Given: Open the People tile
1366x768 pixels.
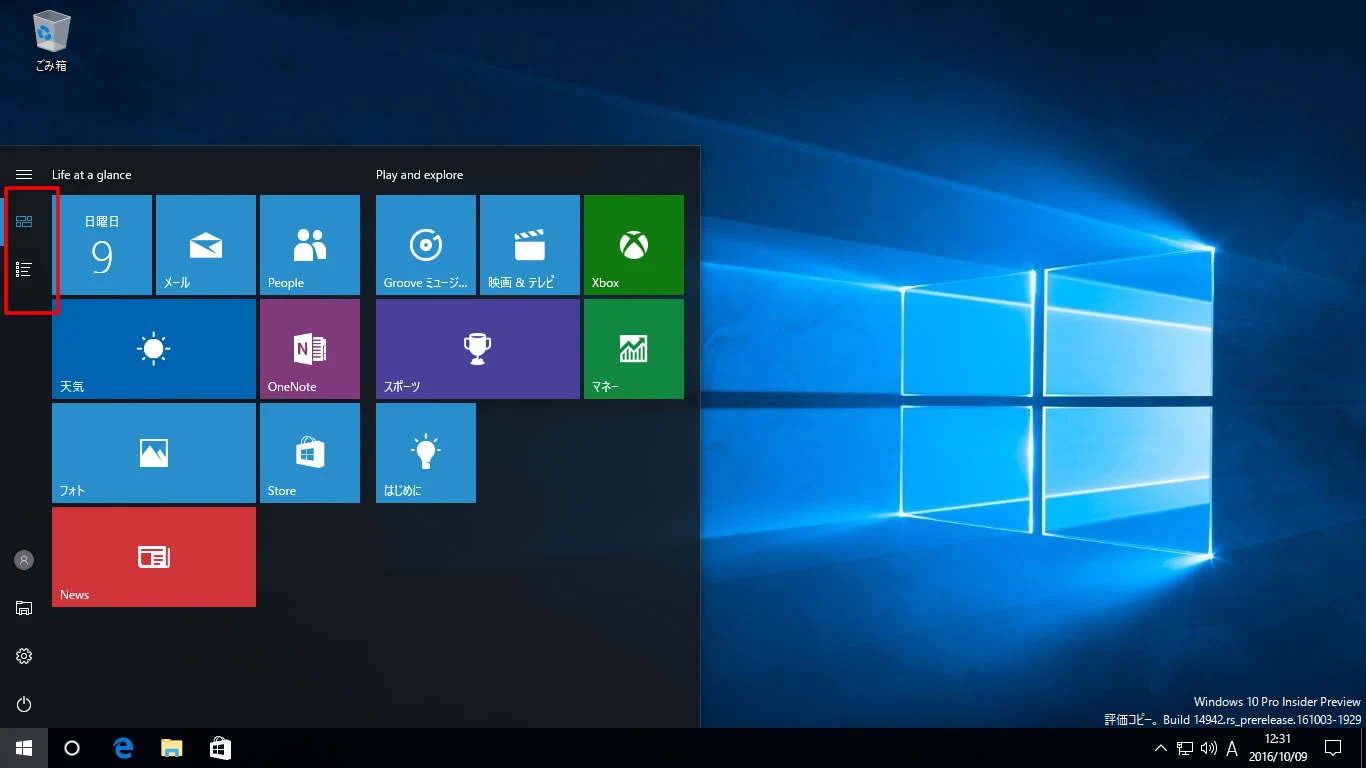Looking at the screenshot, I should coord(310,245).
